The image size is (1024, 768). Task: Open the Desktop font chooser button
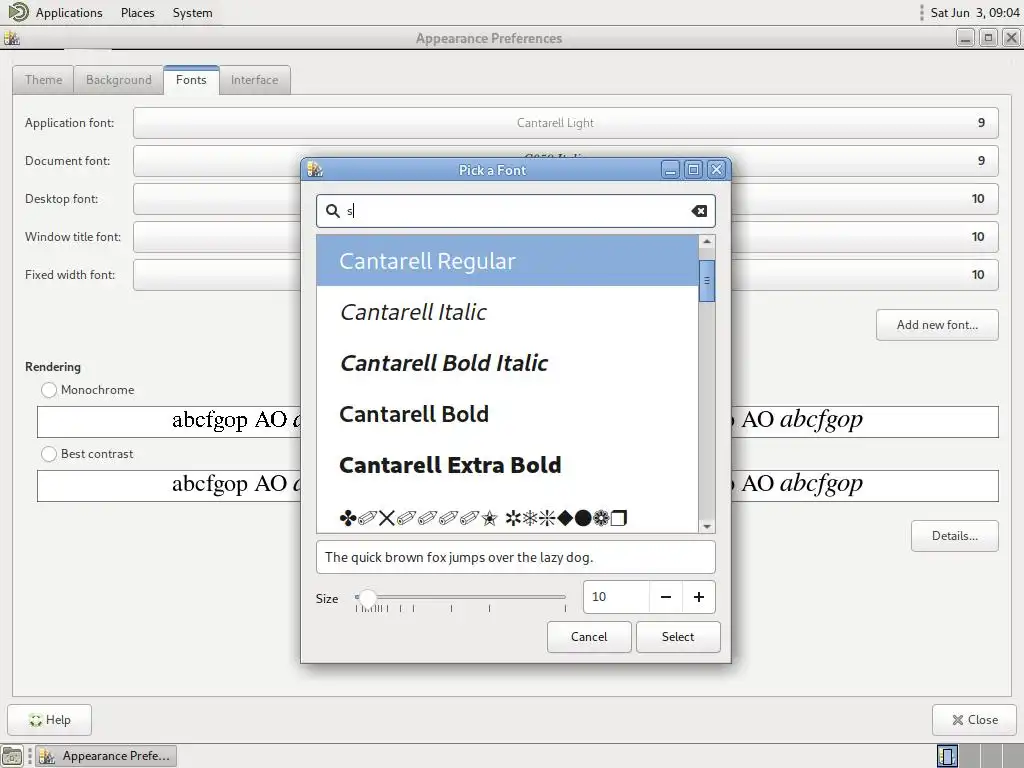point(566,199)
